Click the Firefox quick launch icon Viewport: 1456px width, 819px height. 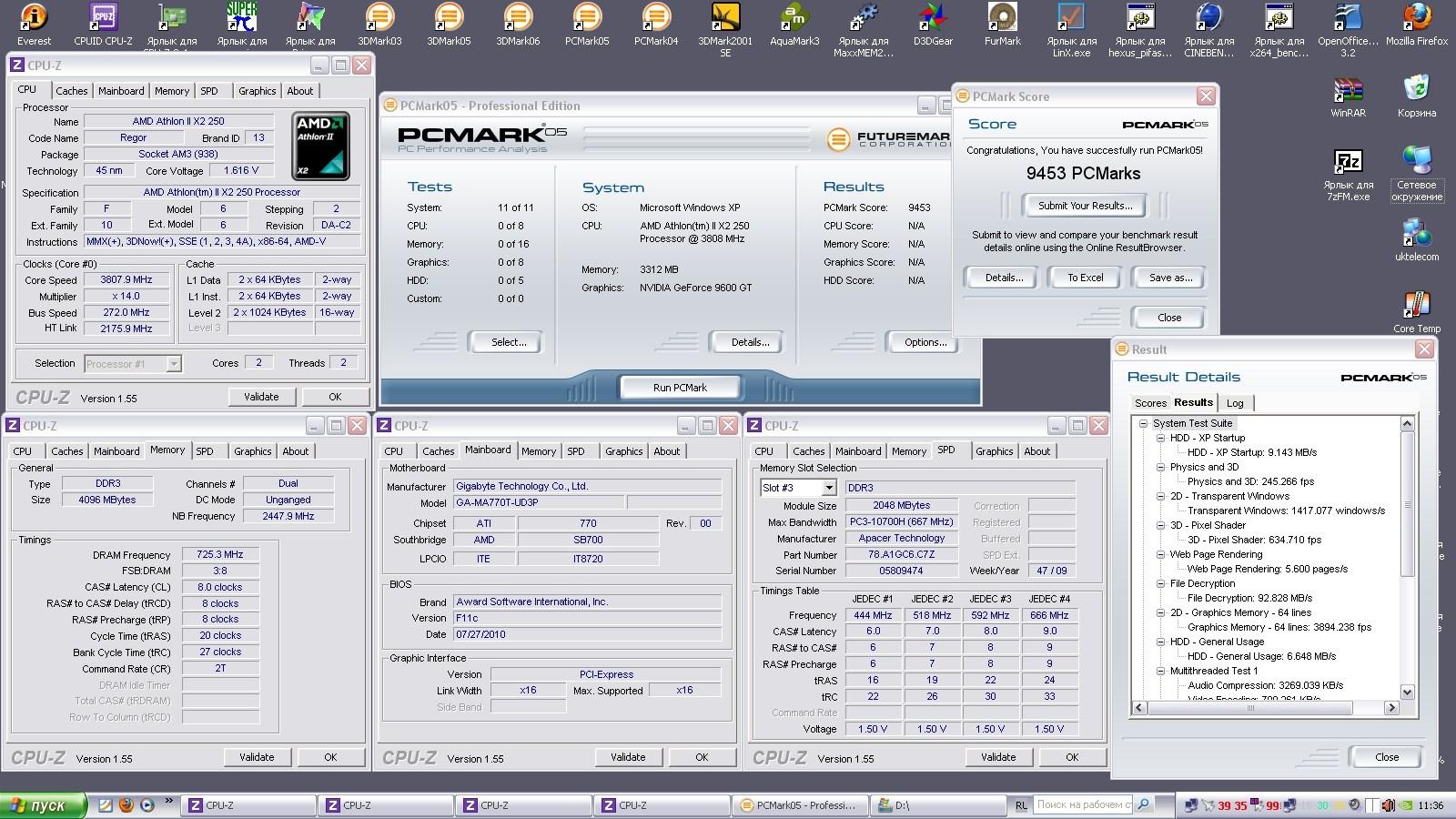(126, 805)
